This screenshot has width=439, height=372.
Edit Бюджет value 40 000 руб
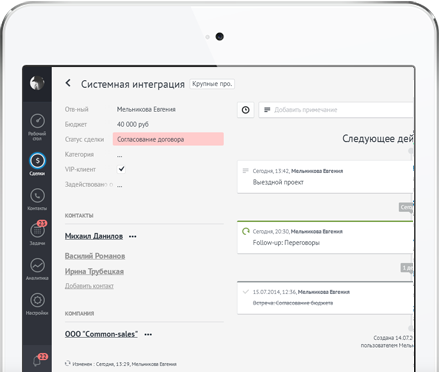[133, 124]
